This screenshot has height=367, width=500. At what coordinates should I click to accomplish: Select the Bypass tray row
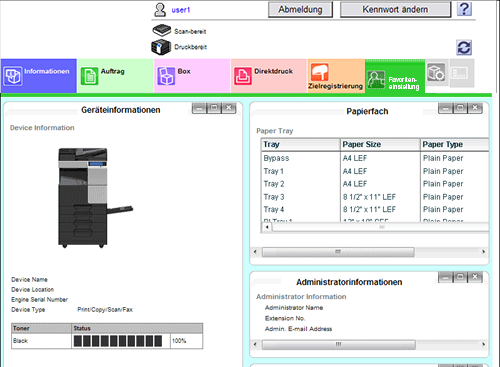point(375,158)
